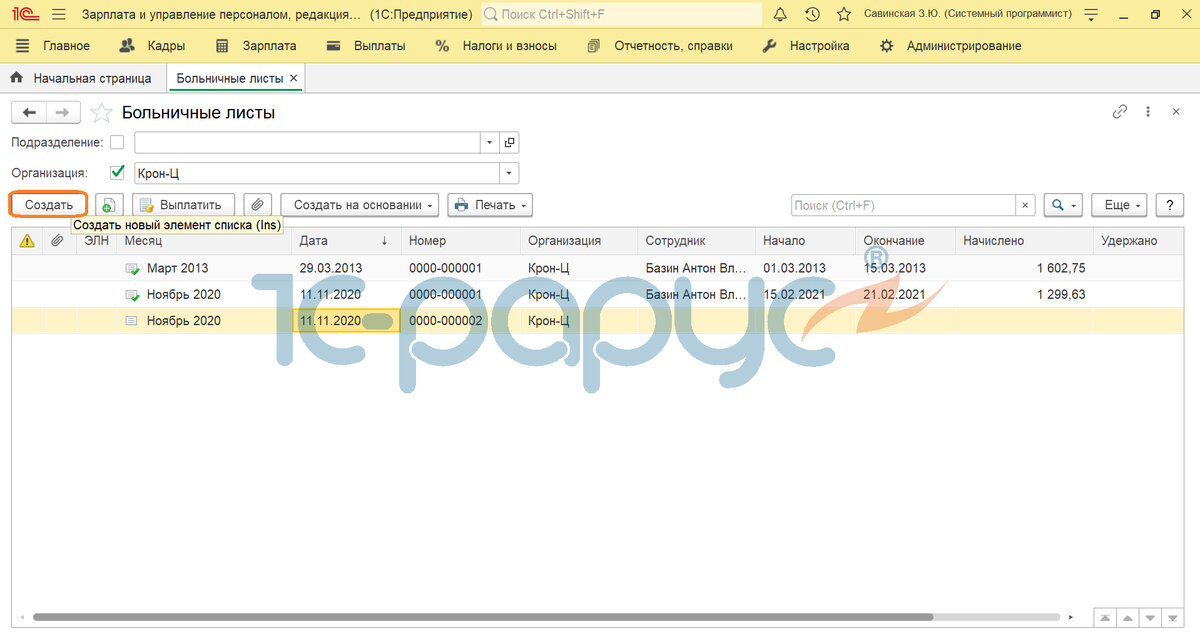Viewport: 1200px width, 639px height.
Task: Select the Март 2013 row
Action: pos(598,269)
